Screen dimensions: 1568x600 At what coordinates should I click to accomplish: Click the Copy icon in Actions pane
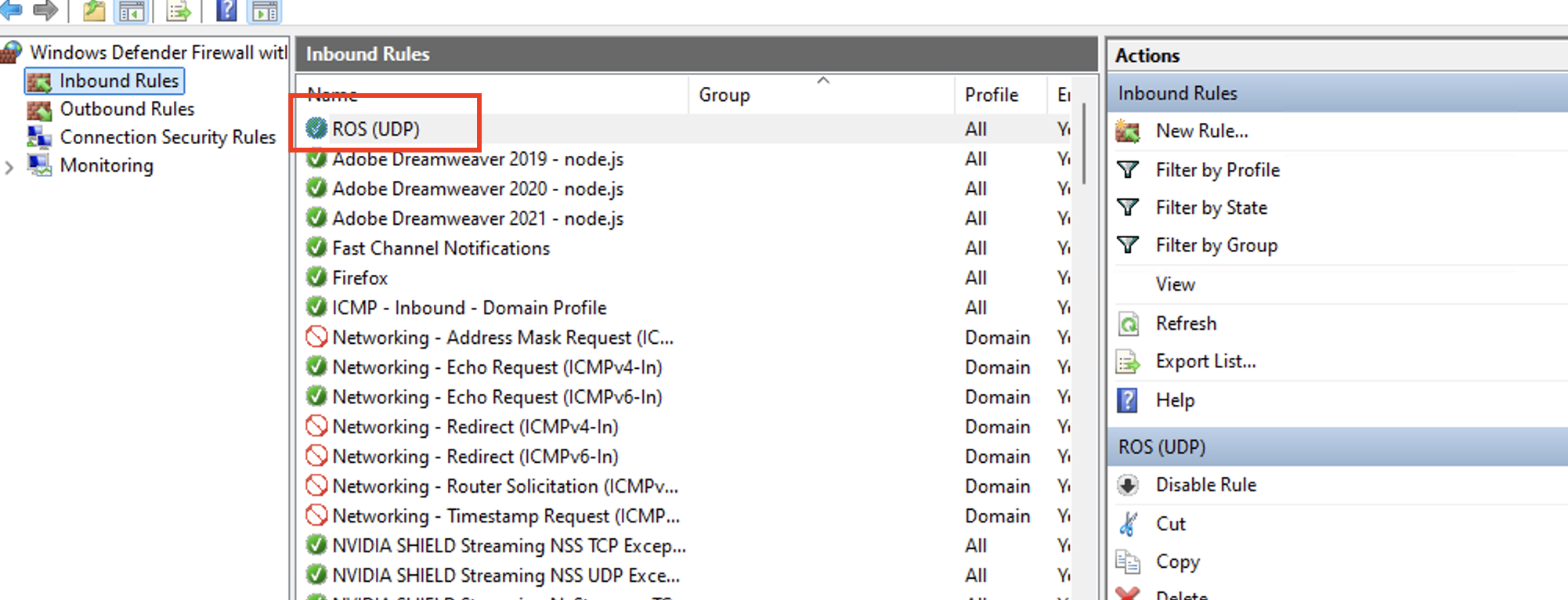pyautogui.click(x=1128, y=562)
